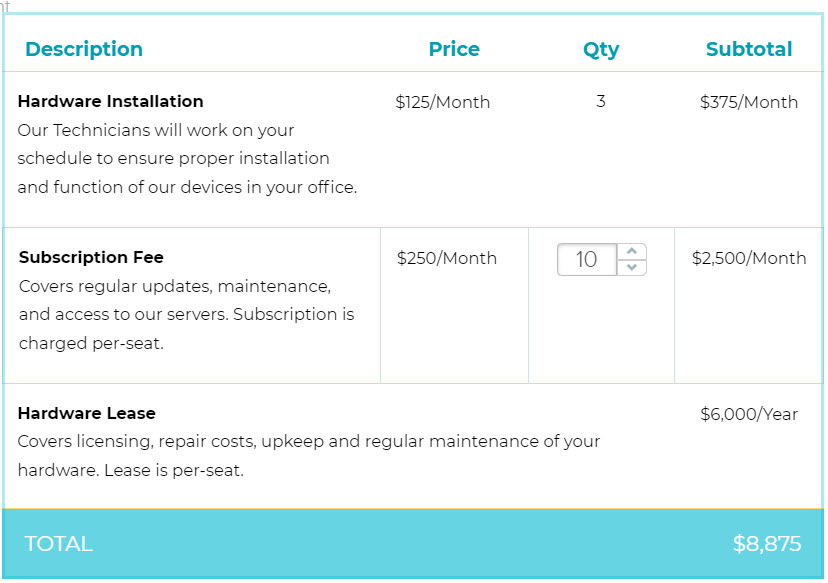The height and width of the screenshot is (583, 828).
Task: Select the $375/Month subtotal value
Action: pyautogui.click(x=749, y=102)
